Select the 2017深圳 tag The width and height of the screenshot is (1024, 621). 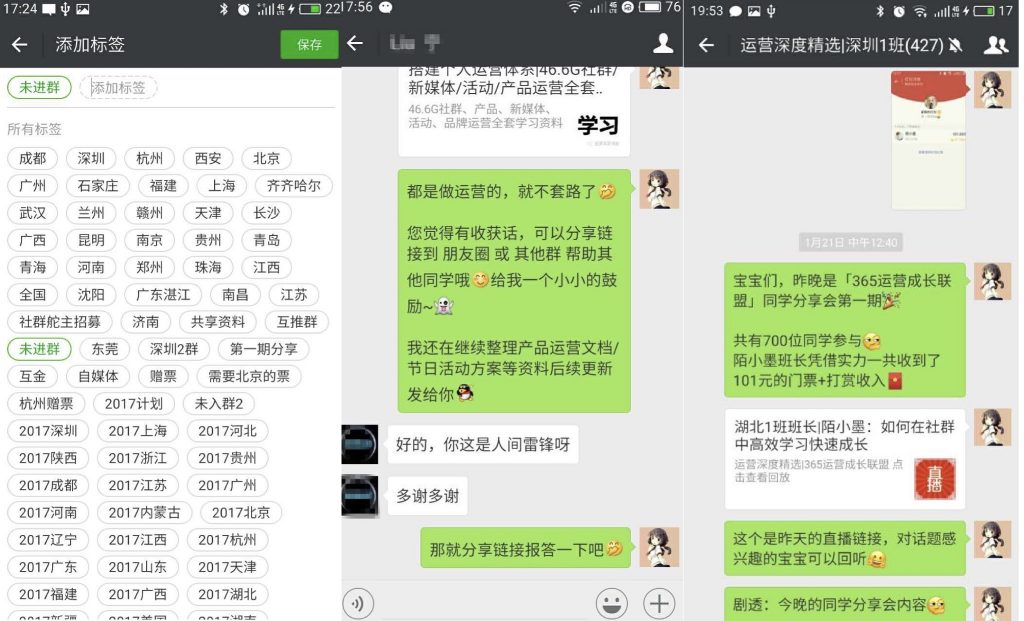tap(48, 432)
